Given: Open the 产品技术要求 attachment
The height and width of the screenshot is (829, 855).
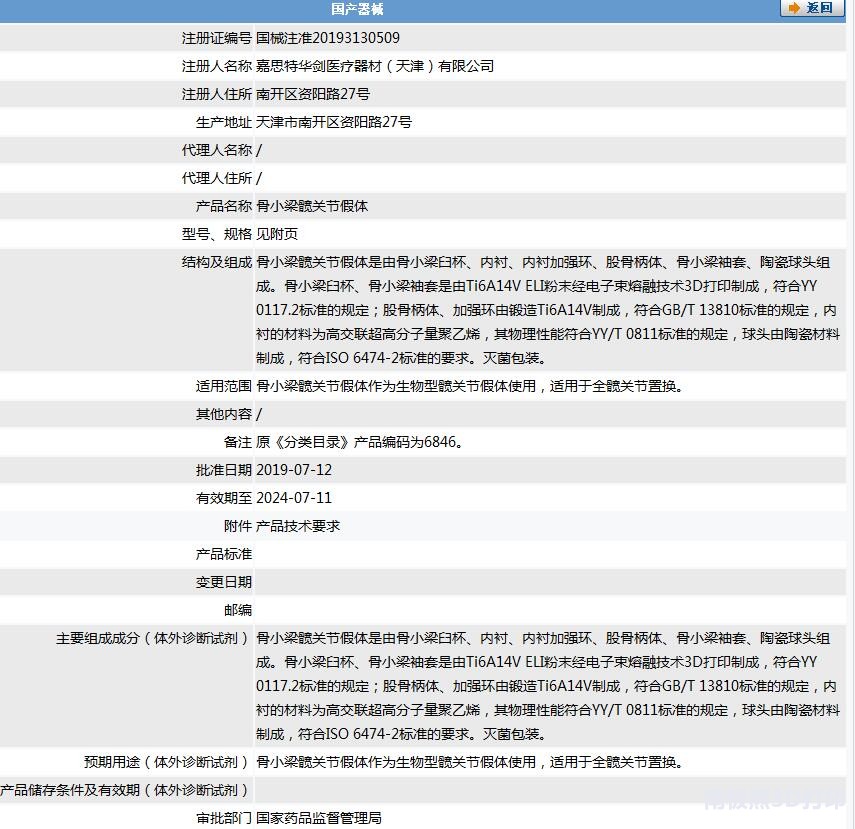Looking at the screenshot, I should click(x=298, y=526).
